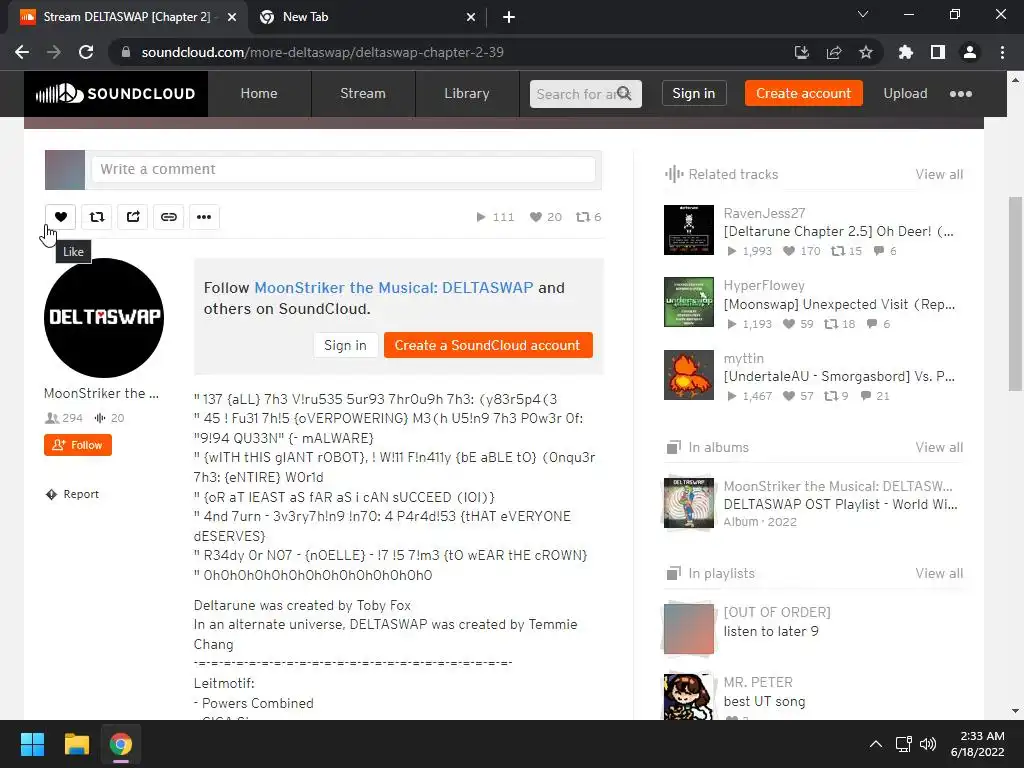The image size is (1024, 768).
Task: Go to Home in SoundCloud navigation
Action: (259, 93)
